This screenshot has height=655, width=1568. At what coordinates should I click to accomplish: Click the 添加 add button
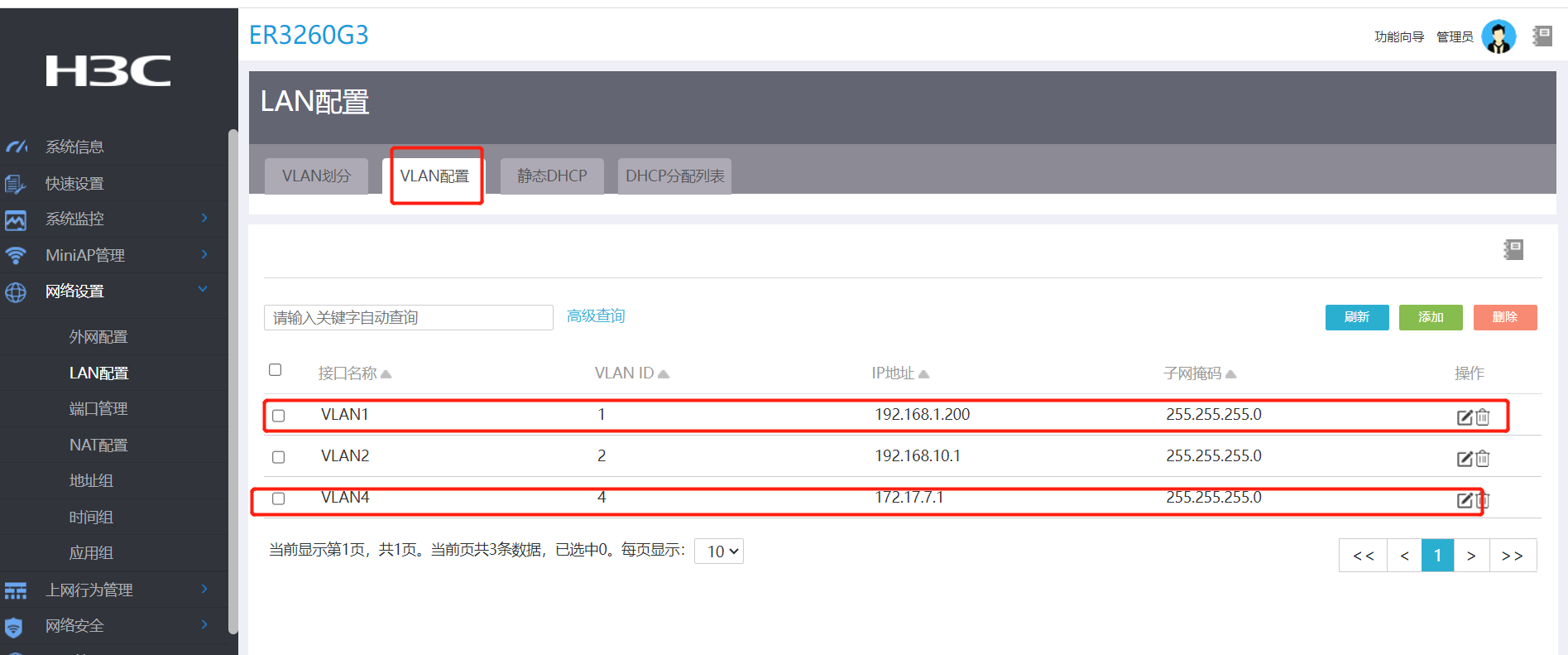click(1431, 317)
